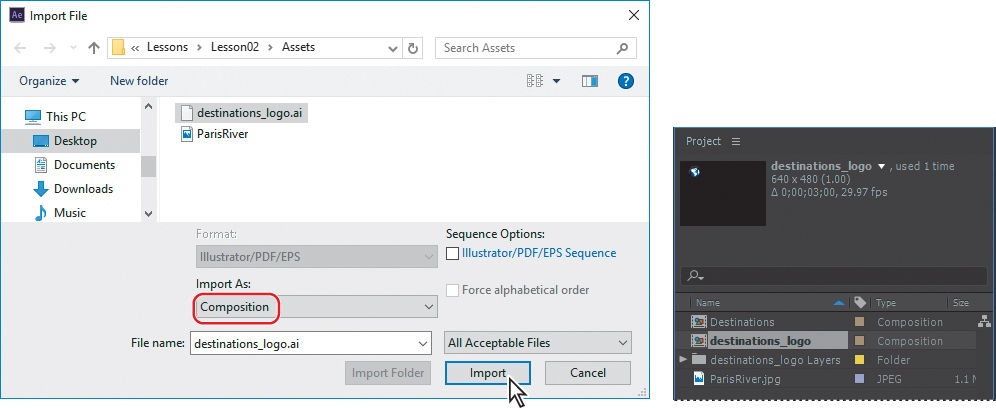Click ParisRiver.jpg lavender label swatch
The height and width of the screenshot is (408, 996).
[859, 379]
